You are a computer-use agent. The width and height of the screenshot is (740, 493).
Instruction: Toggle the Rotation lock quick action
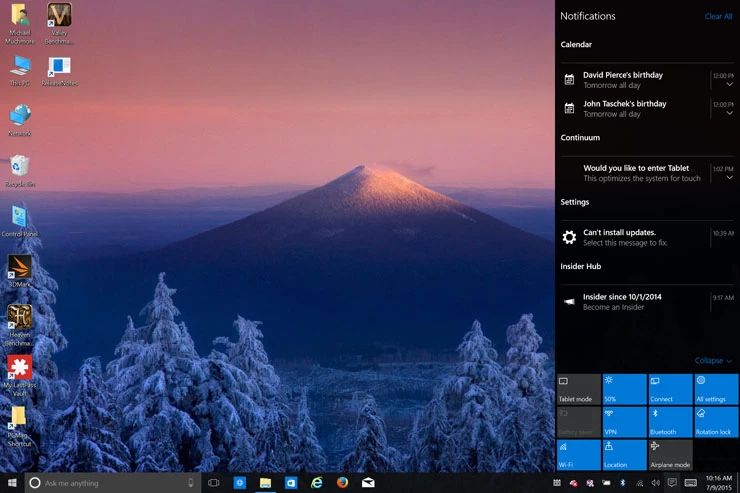716,422
